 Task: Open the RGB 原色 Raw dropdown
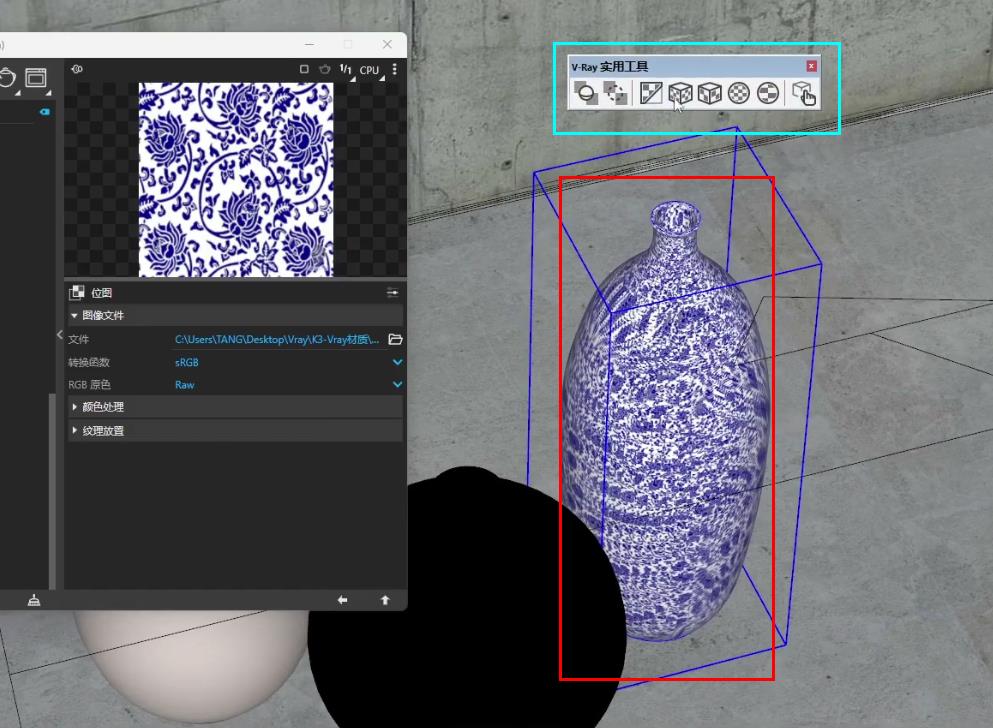(x=397, y=385)
